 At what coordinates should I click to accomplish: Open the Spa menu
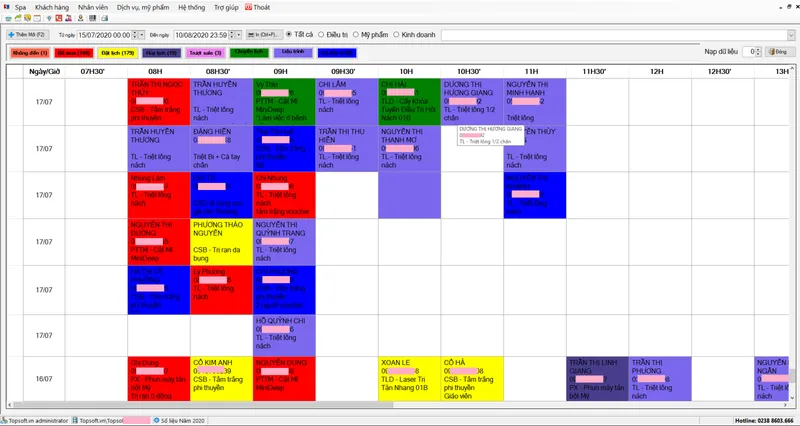[x=20, y=8]
